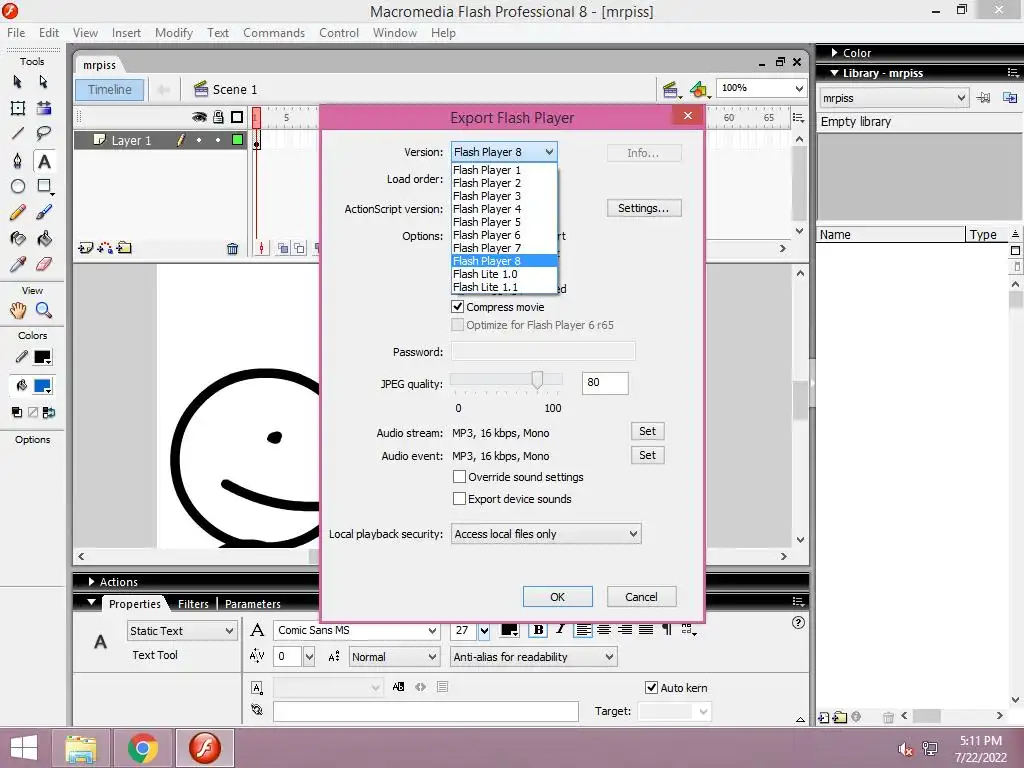Open the Commands menu
The image size is (1024, 768).
[274, 33]
